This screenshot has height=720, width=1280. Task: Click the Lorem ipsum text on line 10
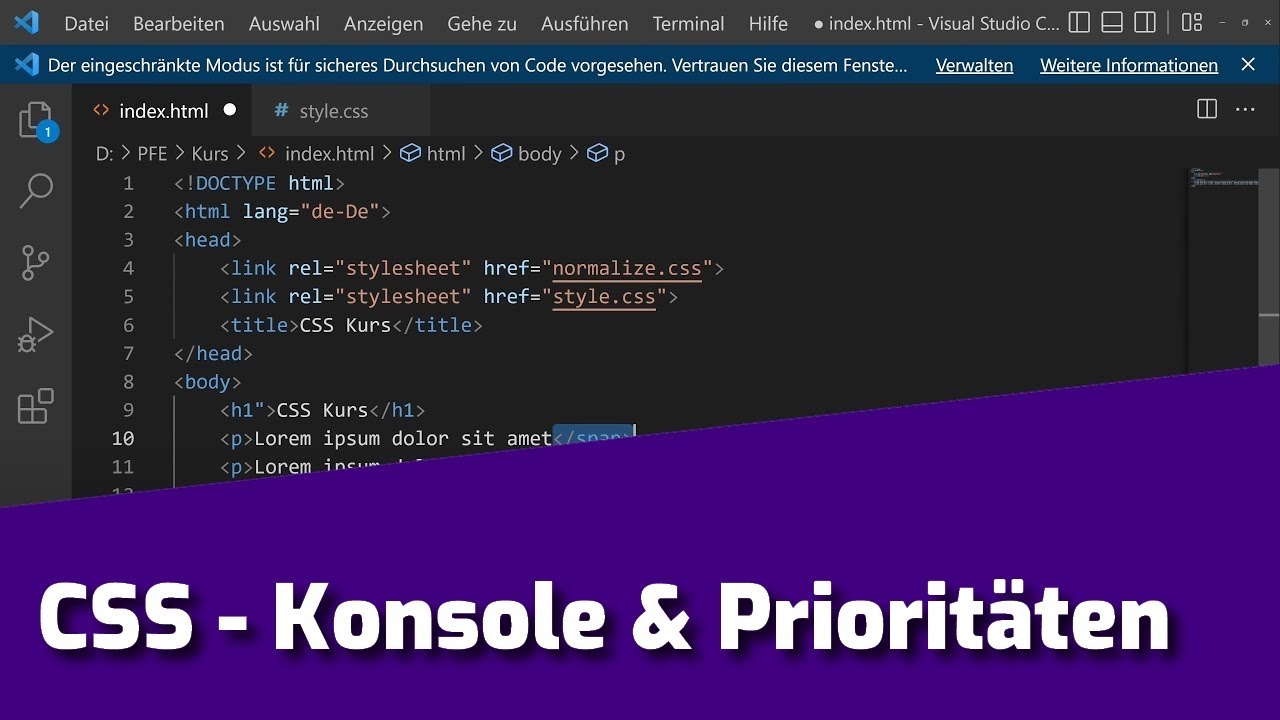click(403, 438)
